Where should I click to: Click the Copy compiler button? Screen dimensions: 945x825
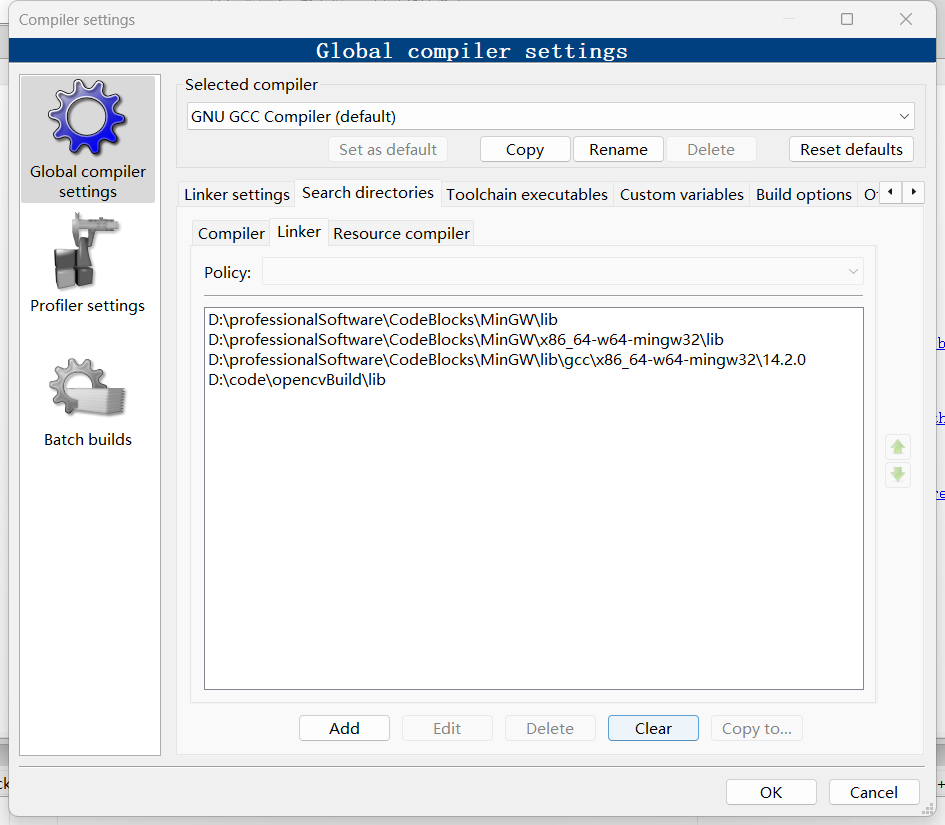click(x=525, y=149)
